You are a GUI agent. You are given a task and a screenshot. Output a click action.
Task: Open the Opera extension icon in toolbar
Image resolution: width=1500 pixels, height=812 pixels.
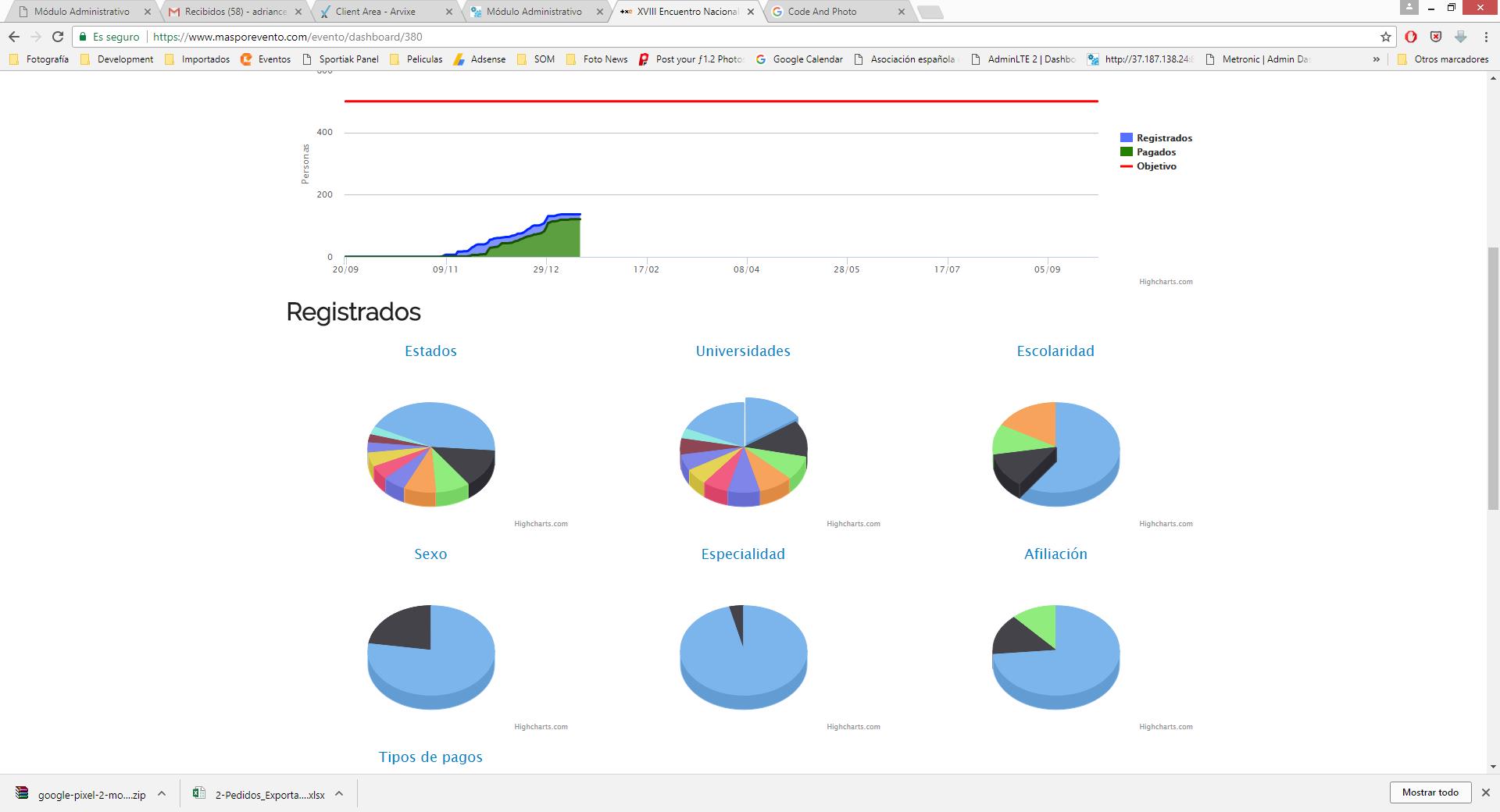pos(1411,37)
